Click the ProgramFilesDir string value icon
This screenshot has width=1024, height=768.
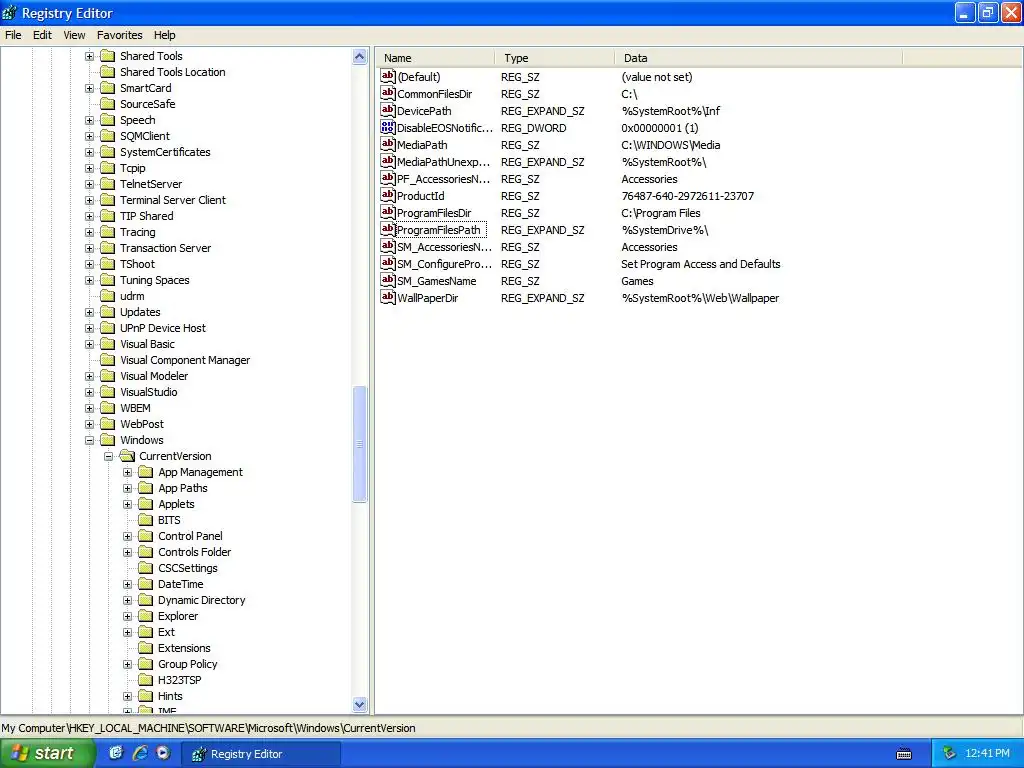(388, 212)
